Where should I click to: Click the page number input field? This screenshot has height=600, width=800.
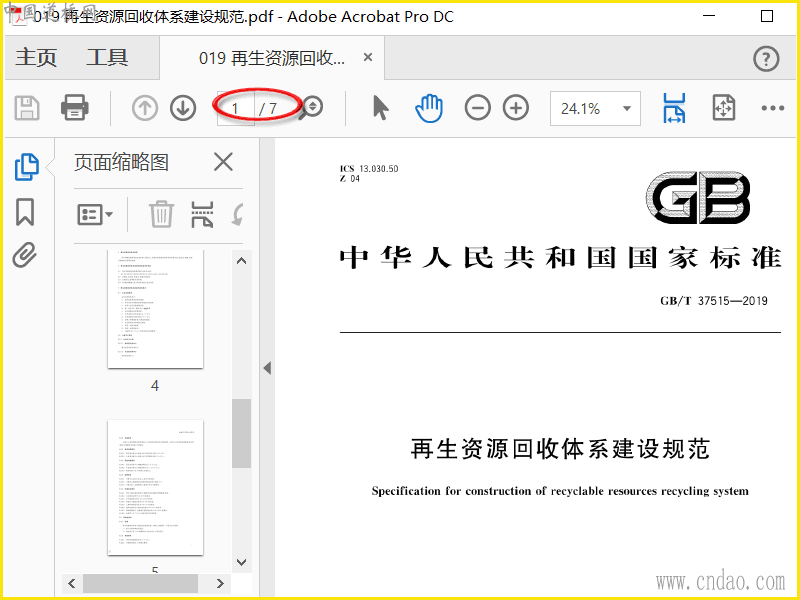click(x=235, y=108)
